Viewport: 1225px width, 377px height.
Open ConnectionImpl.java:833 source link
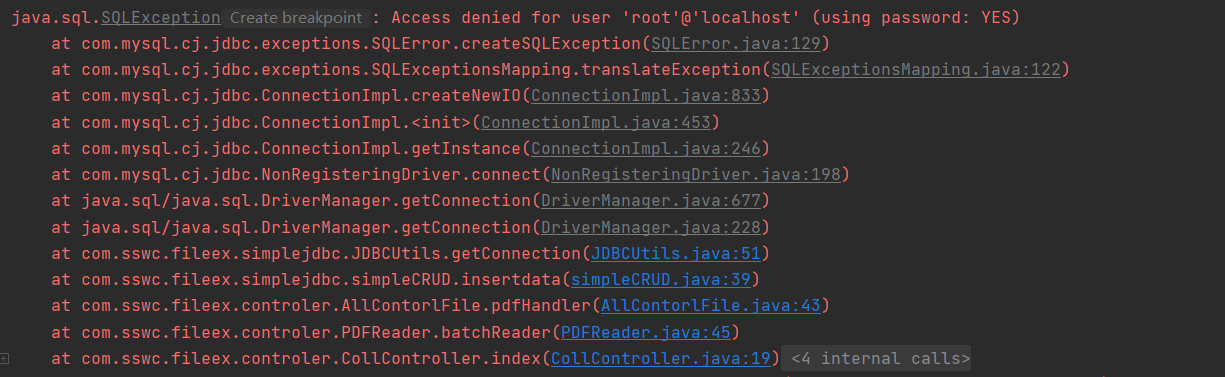645,96
